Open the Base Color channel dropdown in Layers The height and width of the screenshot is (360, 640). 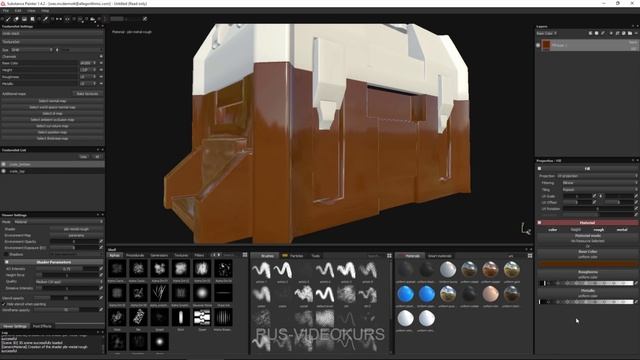click(547, 33)
